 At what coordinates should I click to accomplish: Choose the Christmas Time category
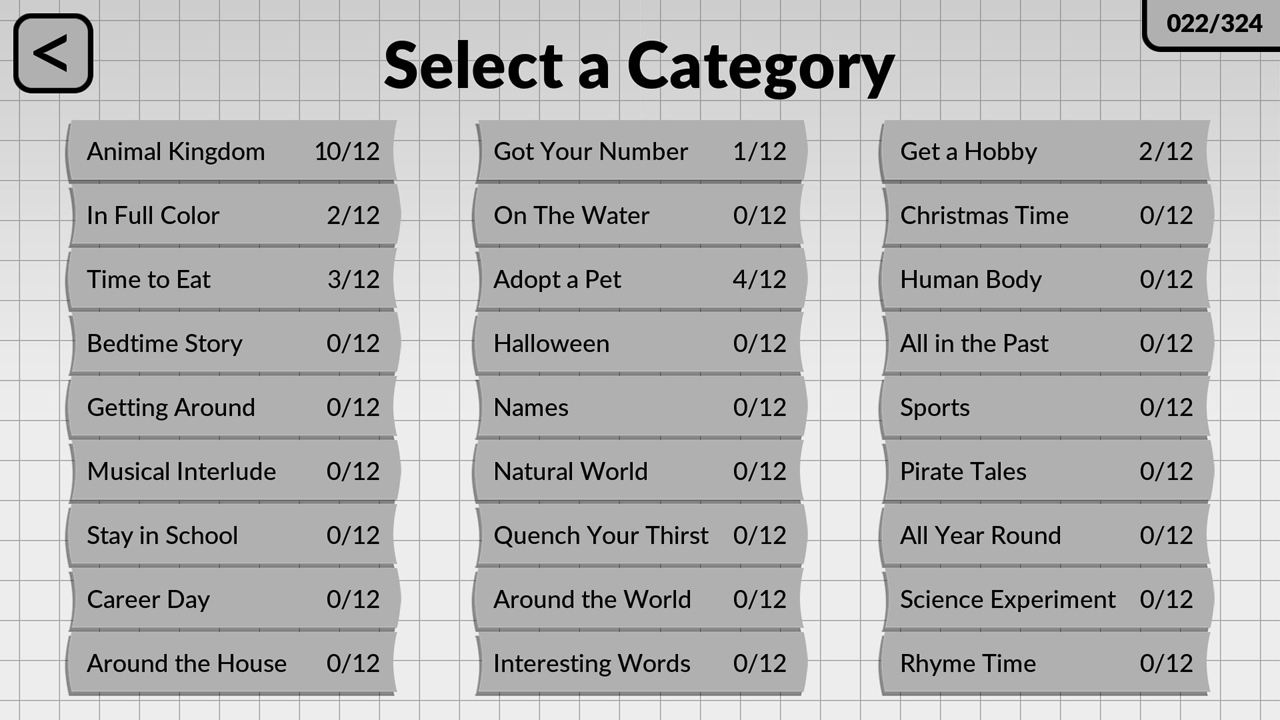(1046, 216)
